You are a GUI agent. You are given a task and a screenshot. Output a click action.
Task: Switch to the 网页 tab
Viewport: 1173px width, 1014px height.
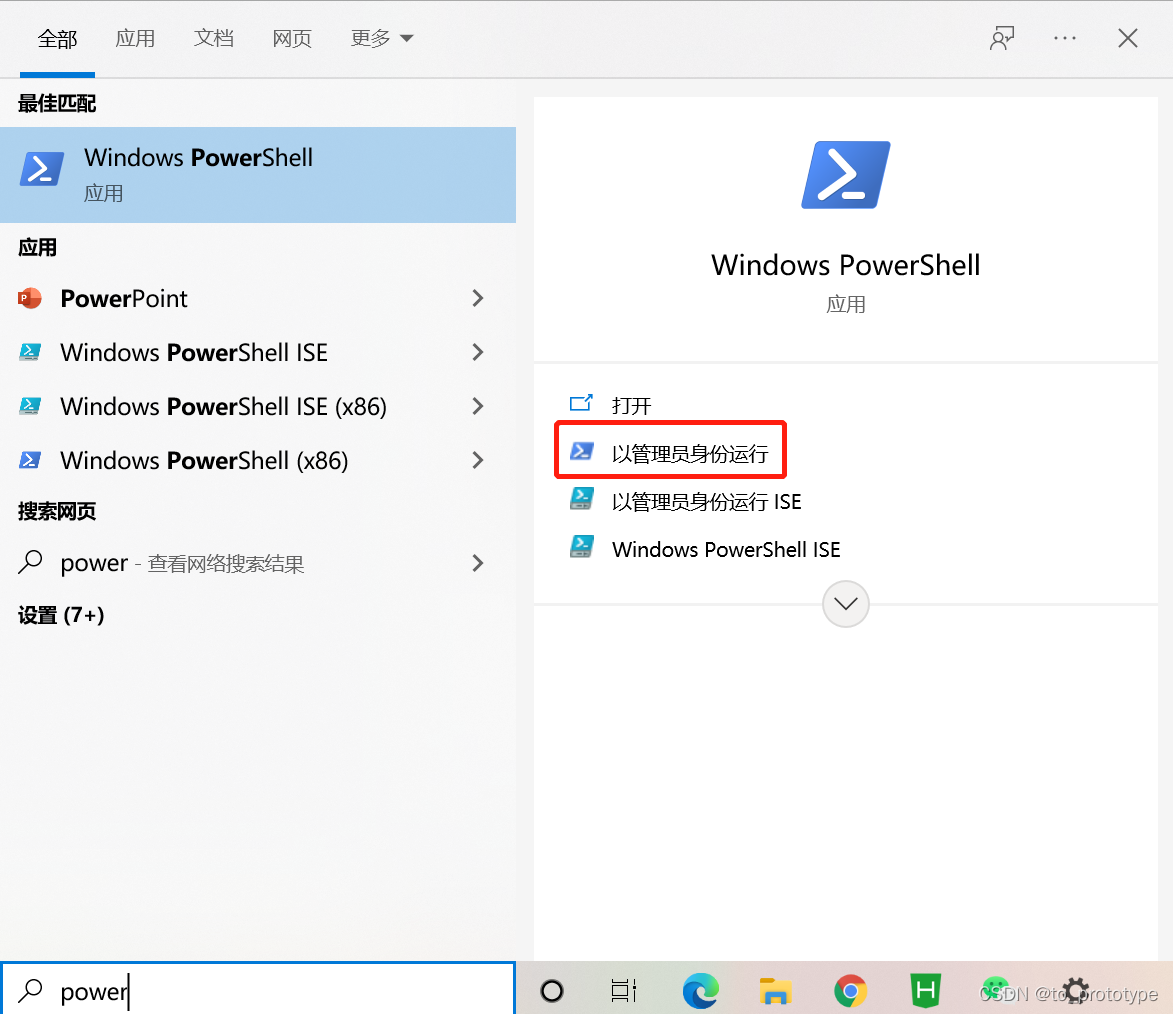(292, 38)
